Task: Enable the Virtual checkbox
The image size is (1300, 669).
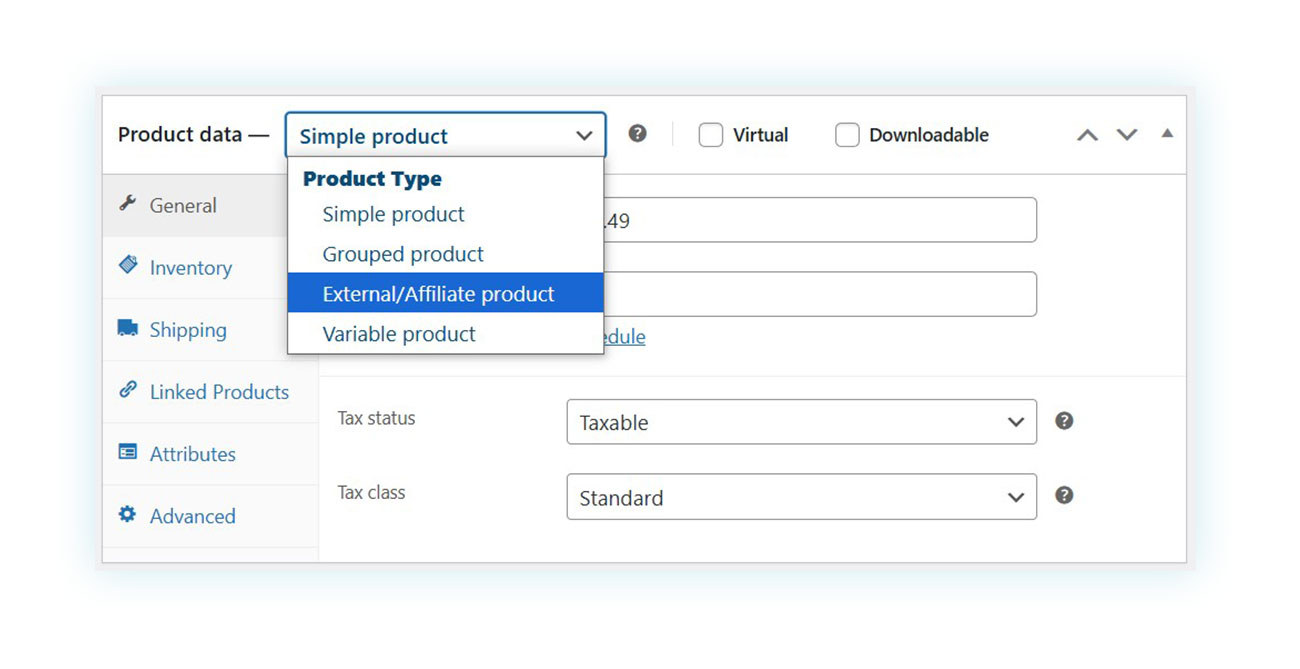Action: 710,135
